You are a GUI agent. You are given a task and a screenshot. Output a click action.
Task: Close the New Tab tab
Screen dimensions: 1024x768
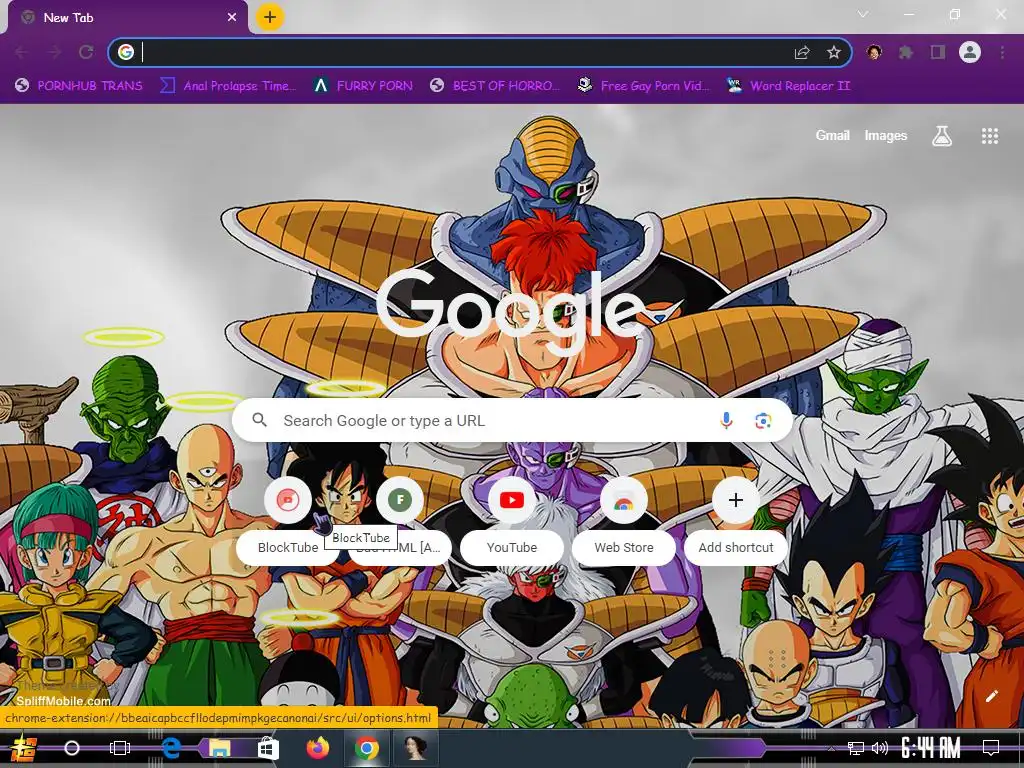pyautogui.click(x=232, y=18)
